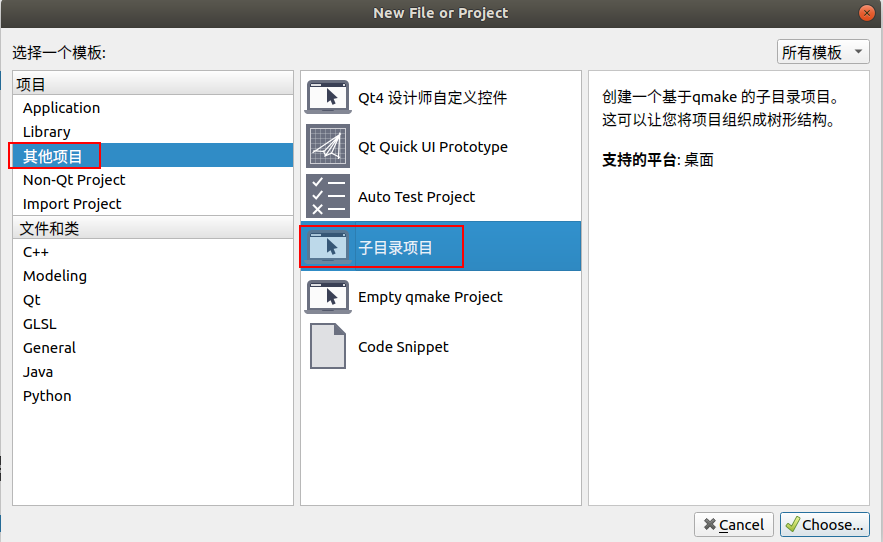Select the 其他项目 category

(153, 156)
